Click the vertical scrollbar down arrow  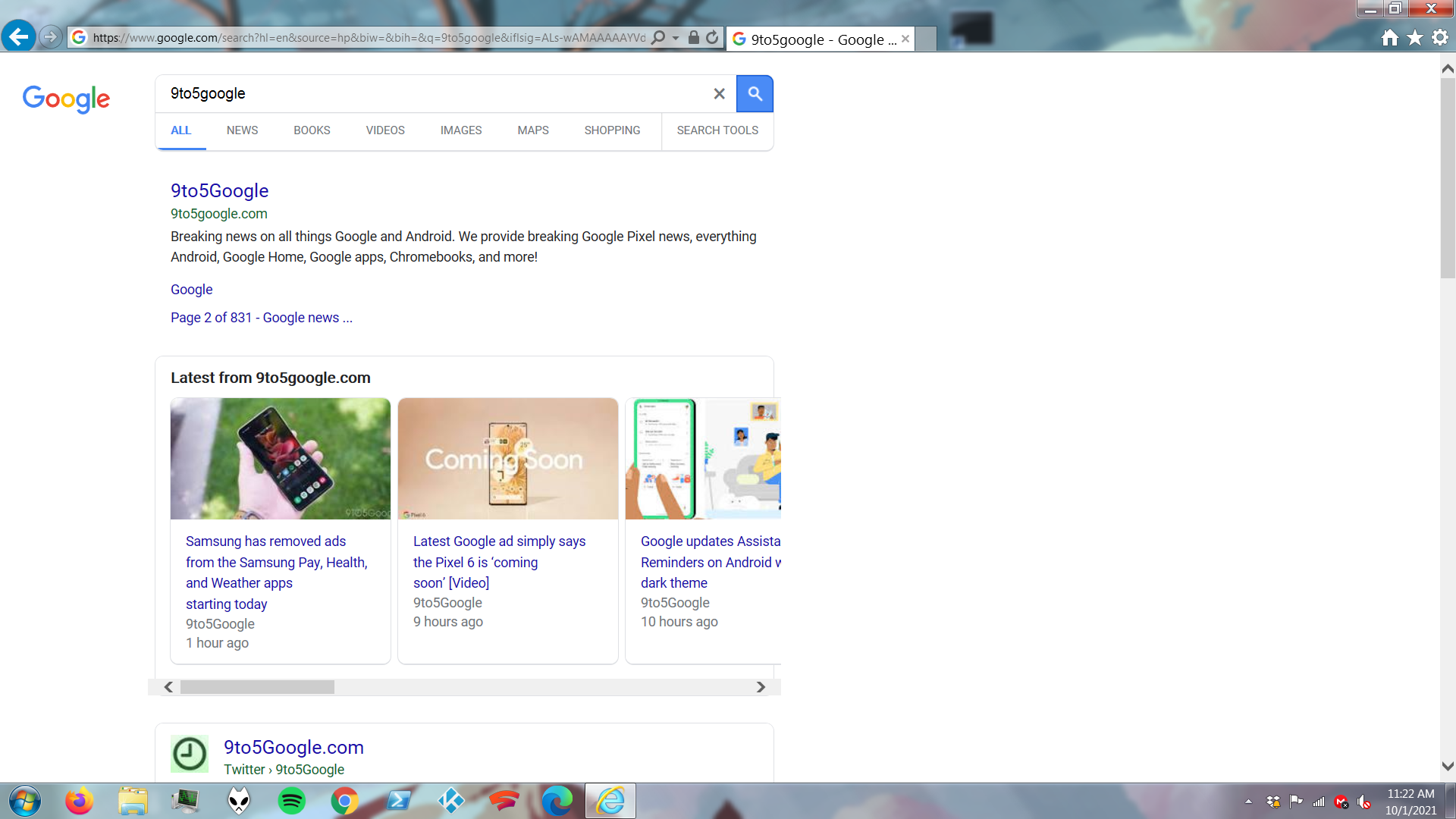pyautogui.click(x=1447, y=765)
